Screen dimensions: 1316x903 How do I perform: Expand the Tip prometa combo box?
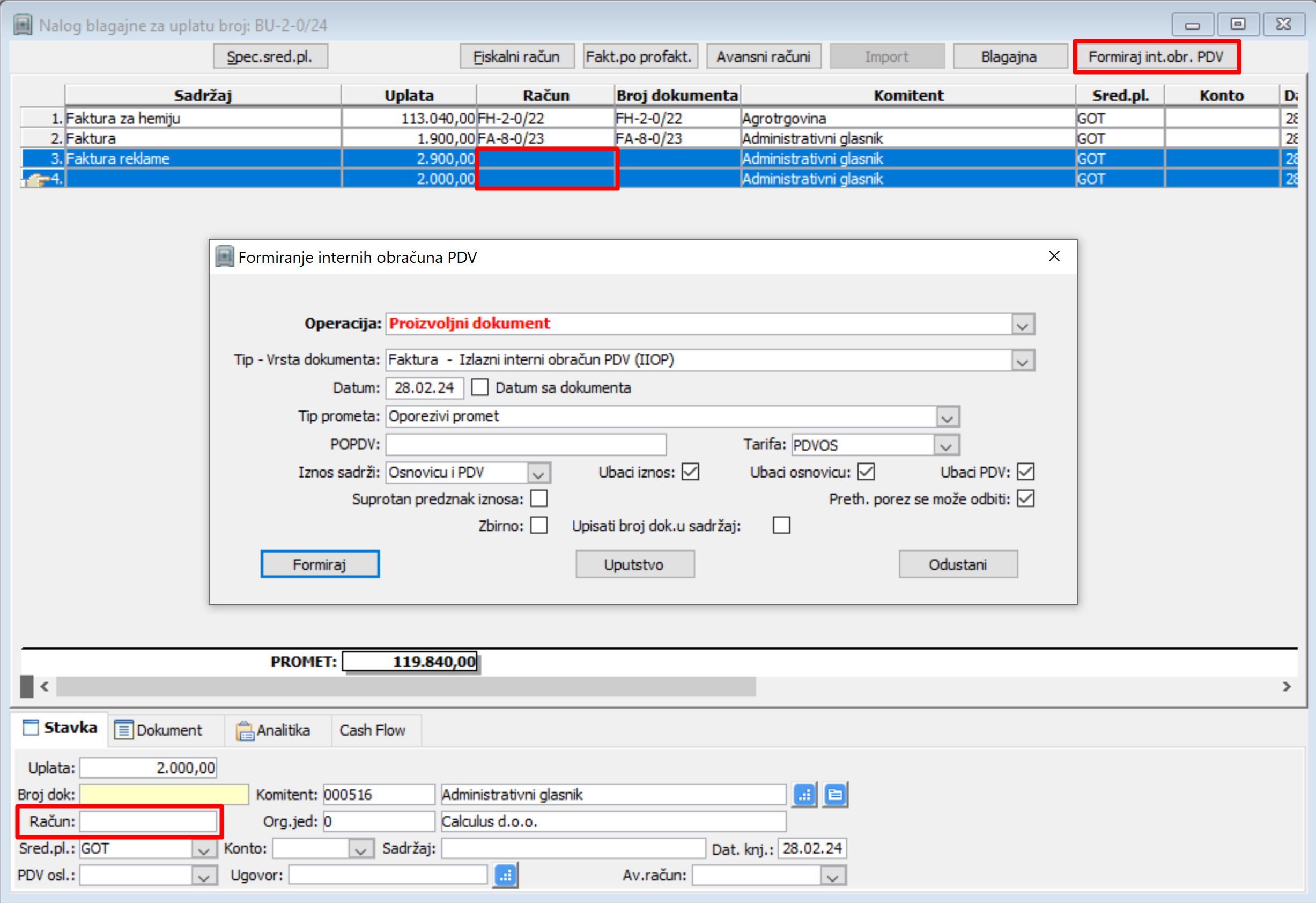[x=948, y=417]
